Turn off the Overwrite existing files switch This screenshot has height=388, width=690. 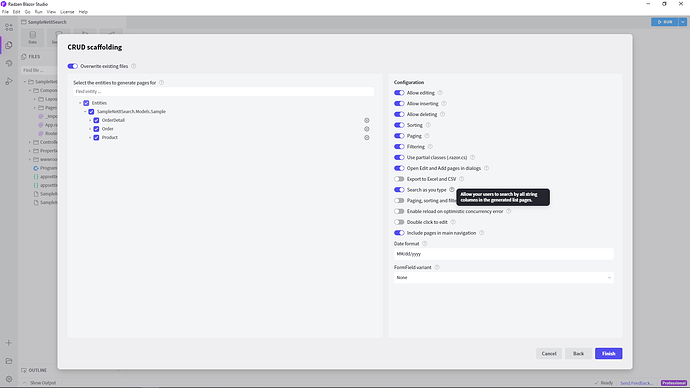pyautogui.click(x=73, y=66)
